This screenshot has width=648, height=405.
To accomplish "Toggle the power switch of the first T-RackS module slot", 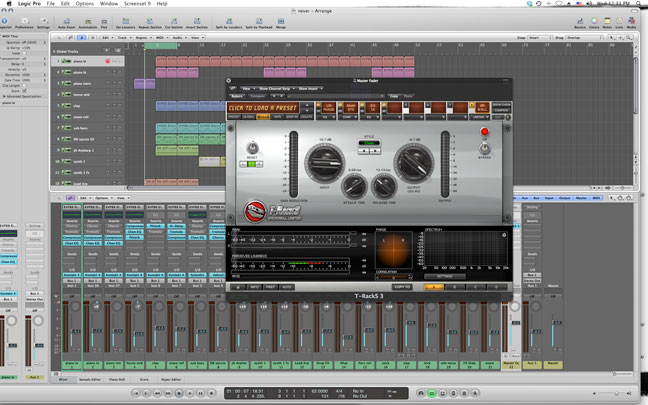I will pyautogui.click(x=318, y=105).
